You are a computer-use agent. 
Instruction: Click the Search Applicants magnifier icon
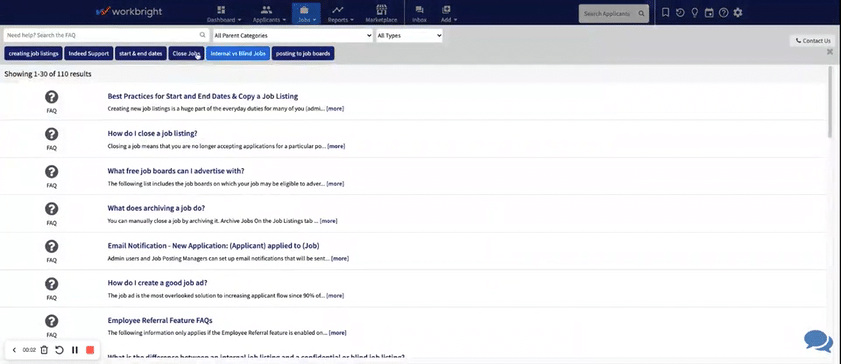[641, 13]
